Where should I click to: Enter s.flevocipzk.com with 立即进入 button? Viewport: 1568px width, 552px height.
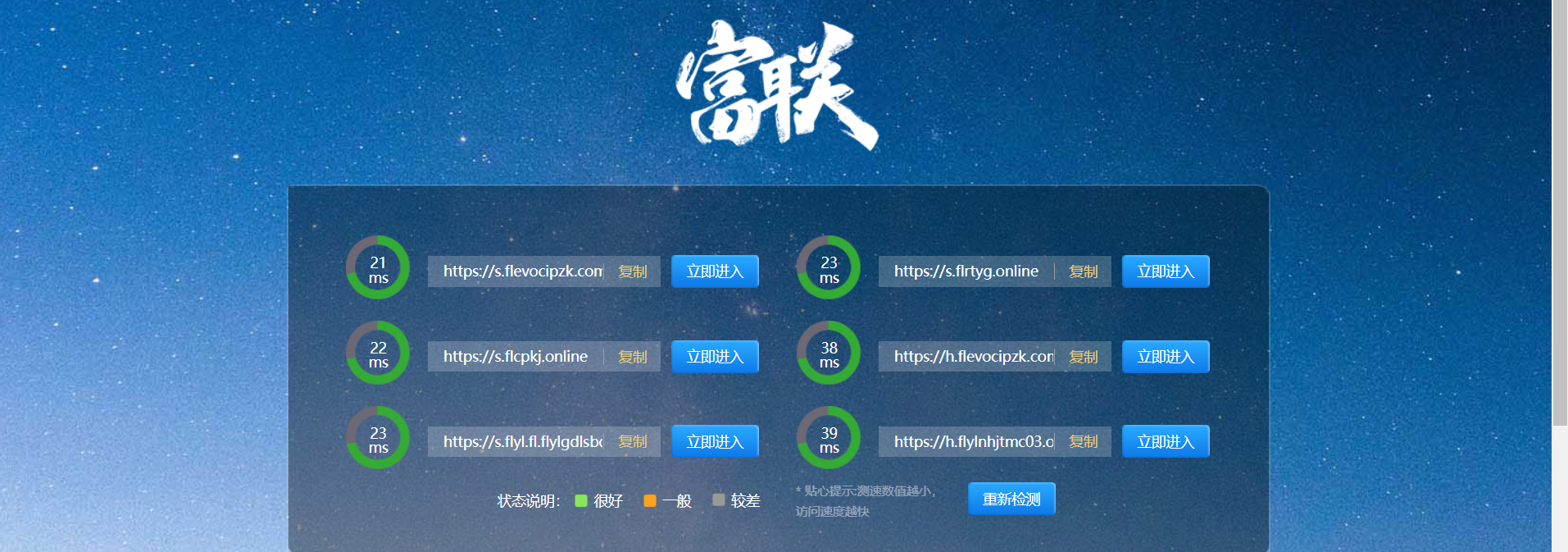click(715, 271)
